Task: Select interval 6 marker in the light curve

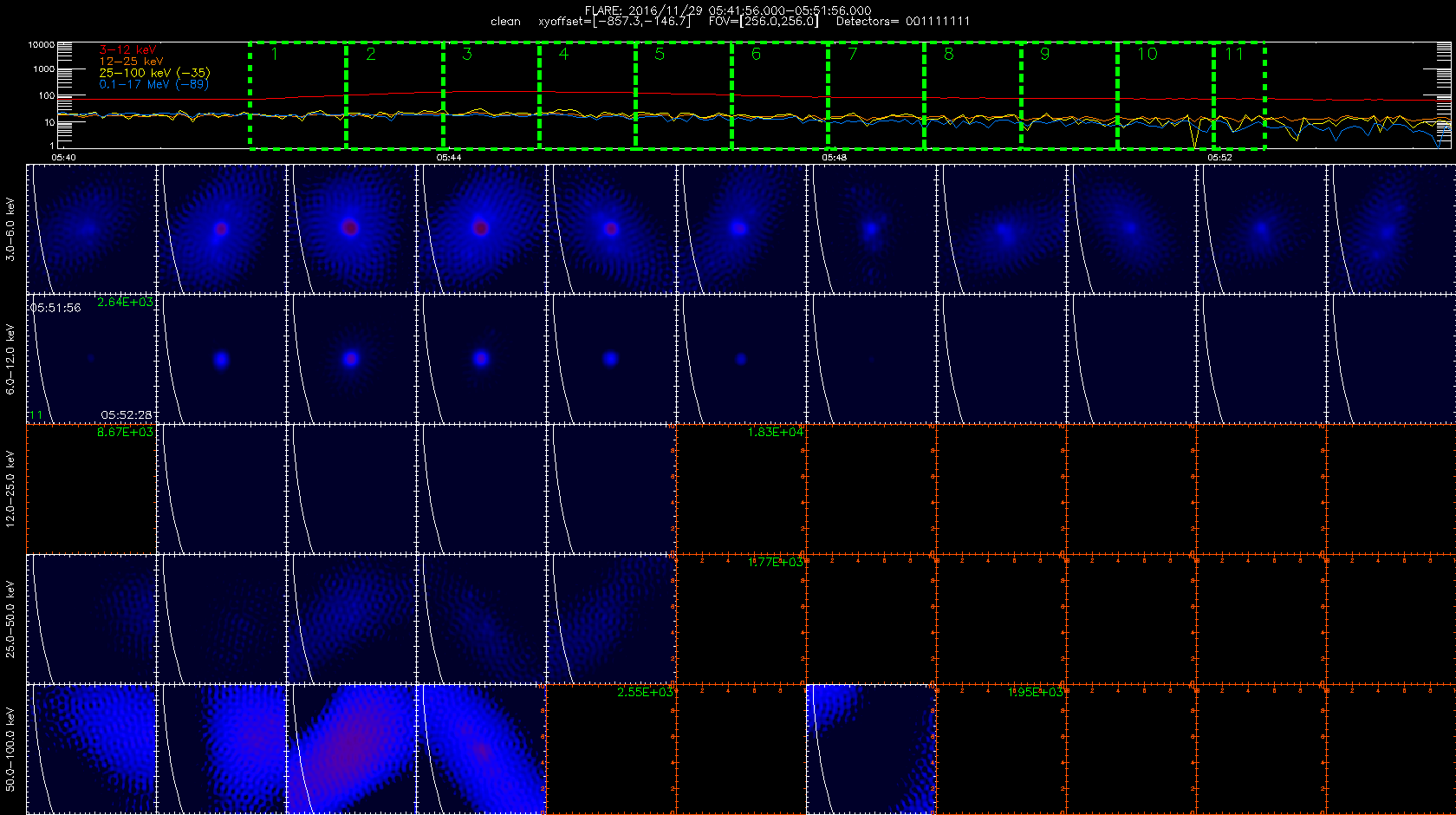Action: click(x=756, y=55)
